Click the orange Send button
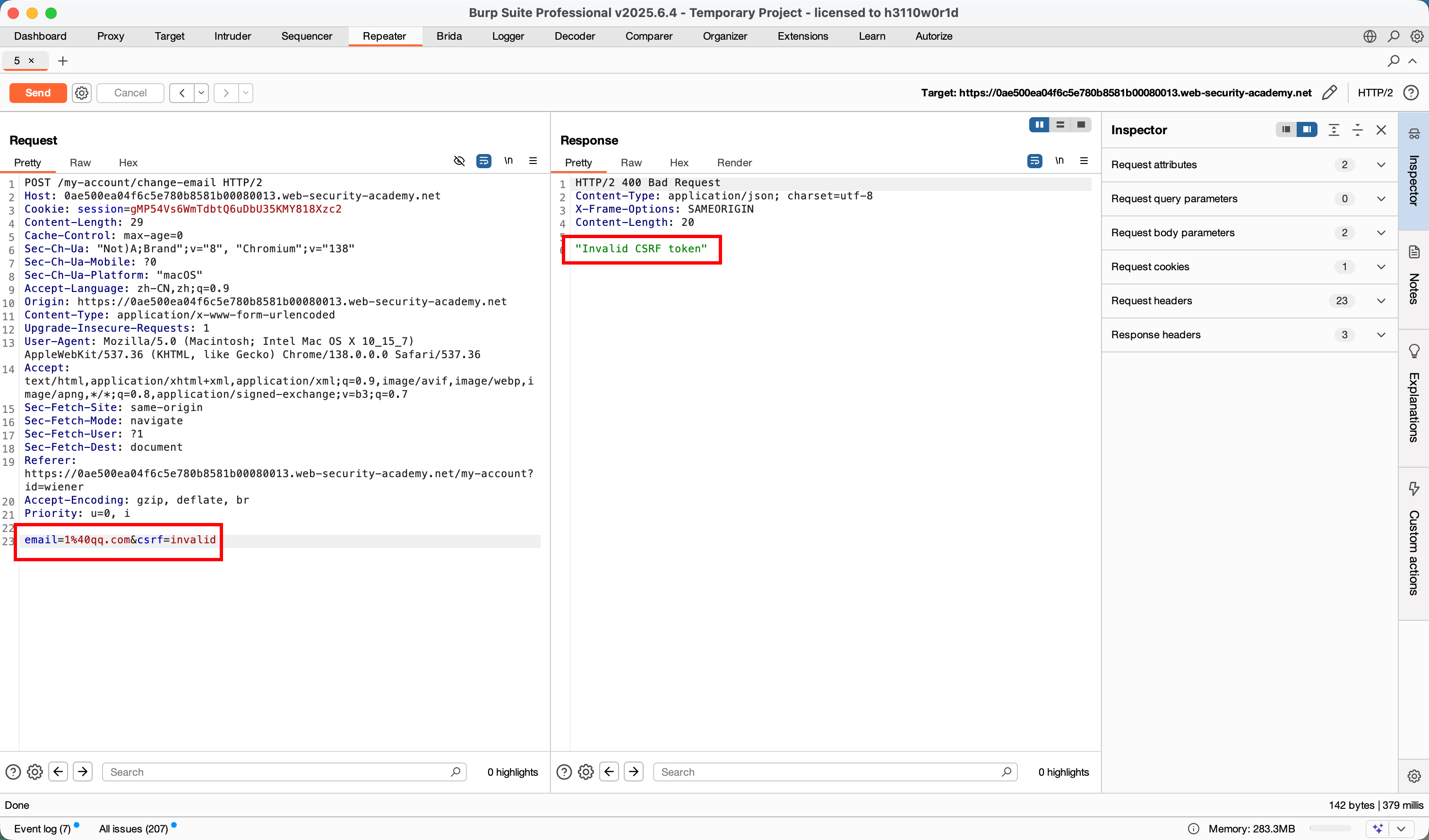Screen dimensions: 1429x840 point(38,93)
